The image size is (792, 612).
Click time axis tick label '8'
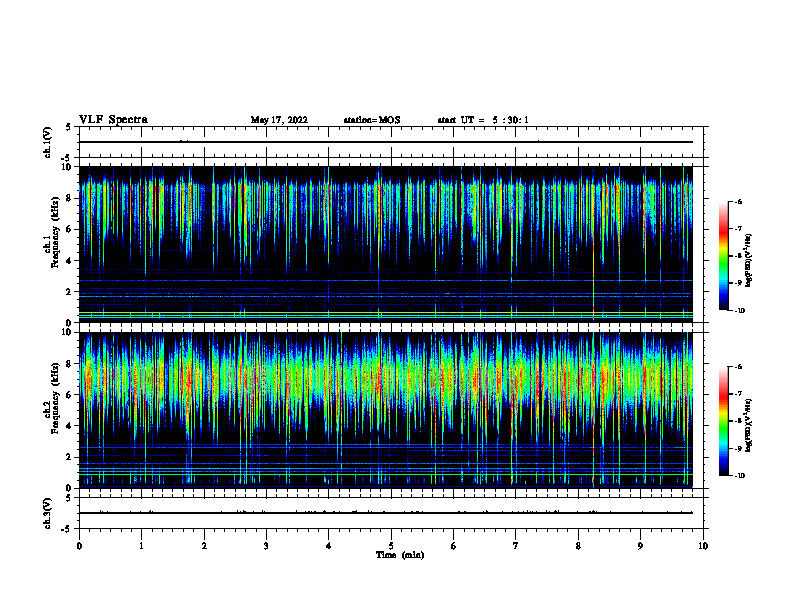[x=578, y=546]
